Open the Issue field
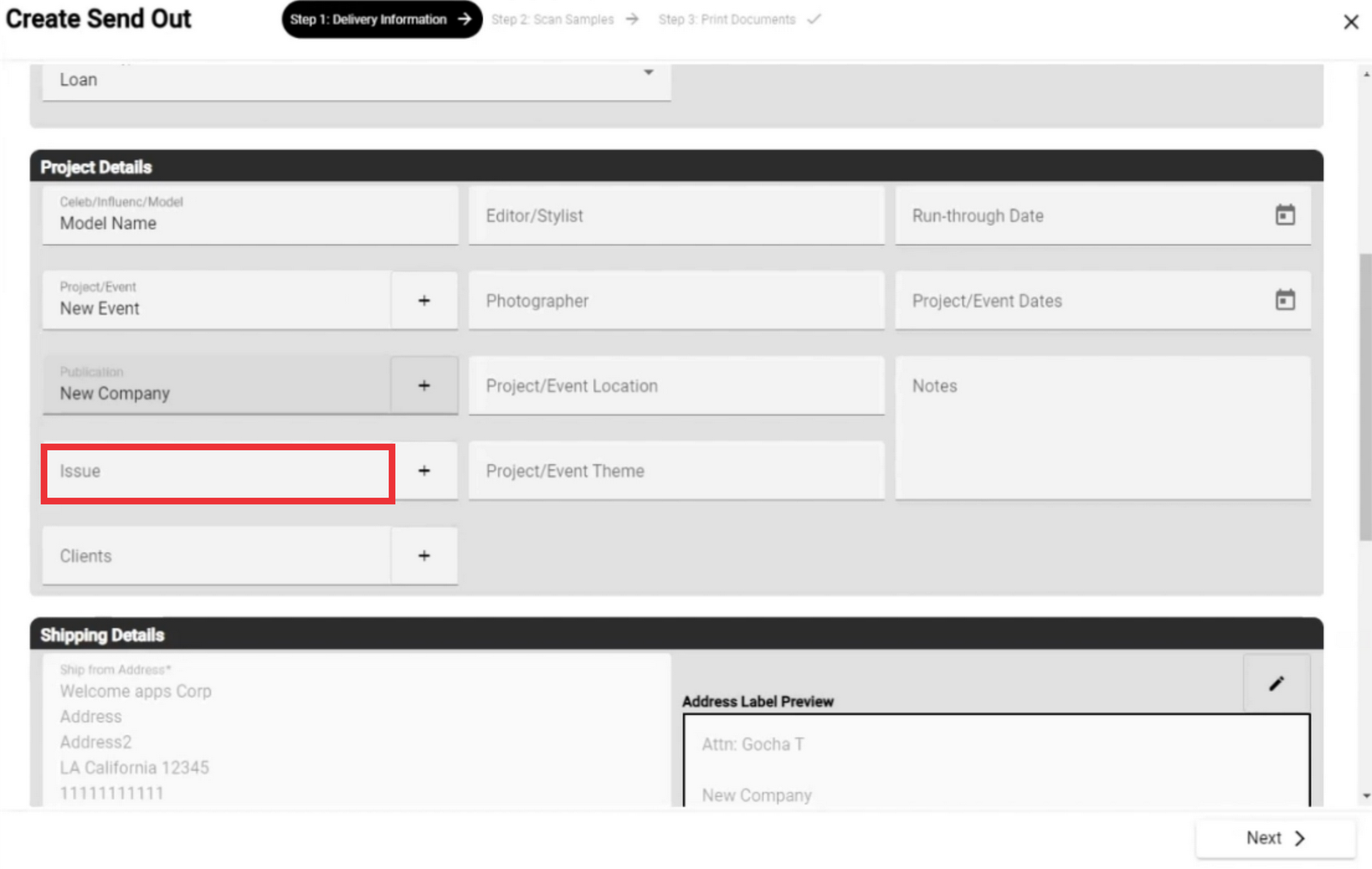This screenshot has height=869, width=1372. [218, 472]
